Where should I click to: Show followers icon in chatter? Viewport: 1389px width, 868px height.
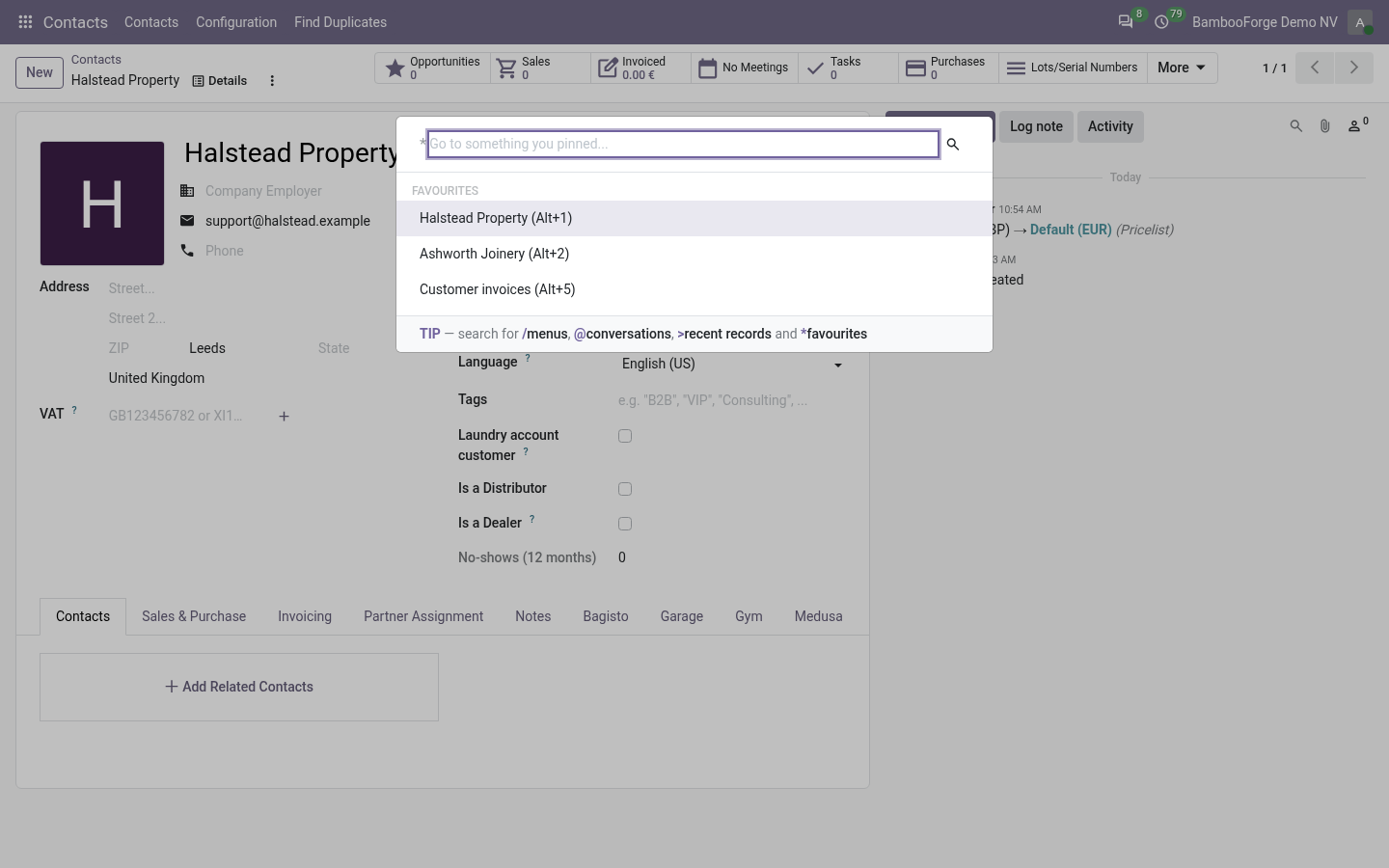click(1357, 125)
